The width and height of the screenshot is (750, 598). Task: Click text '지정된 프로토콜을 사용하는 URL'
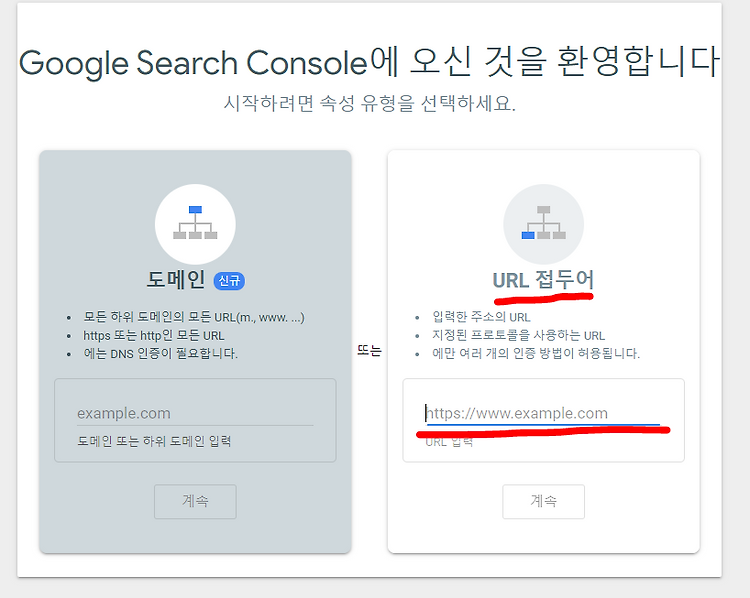click(x=518, y=335)
